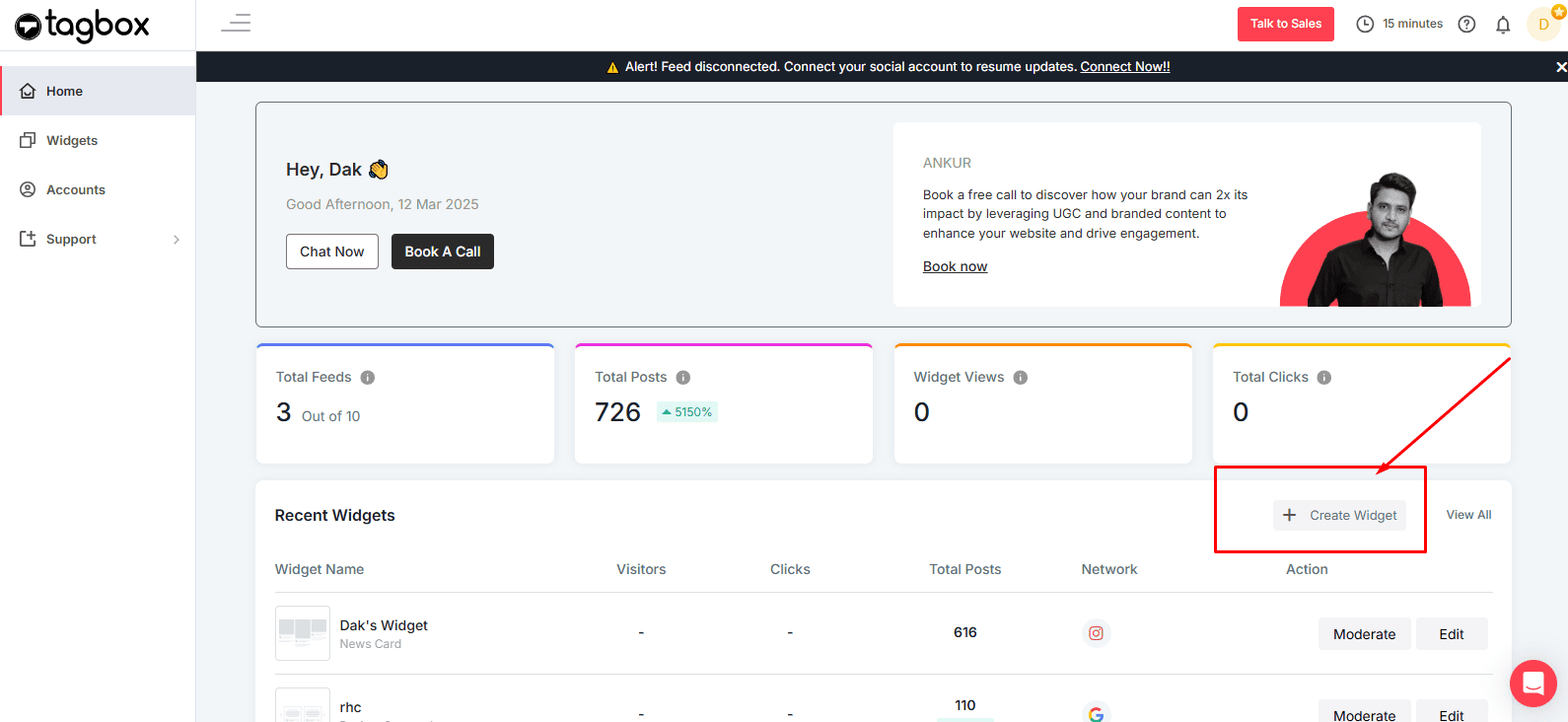The image size is (1568, 722).
Task: Click the Recent Widgets heading
Action: tap(334, 515)
